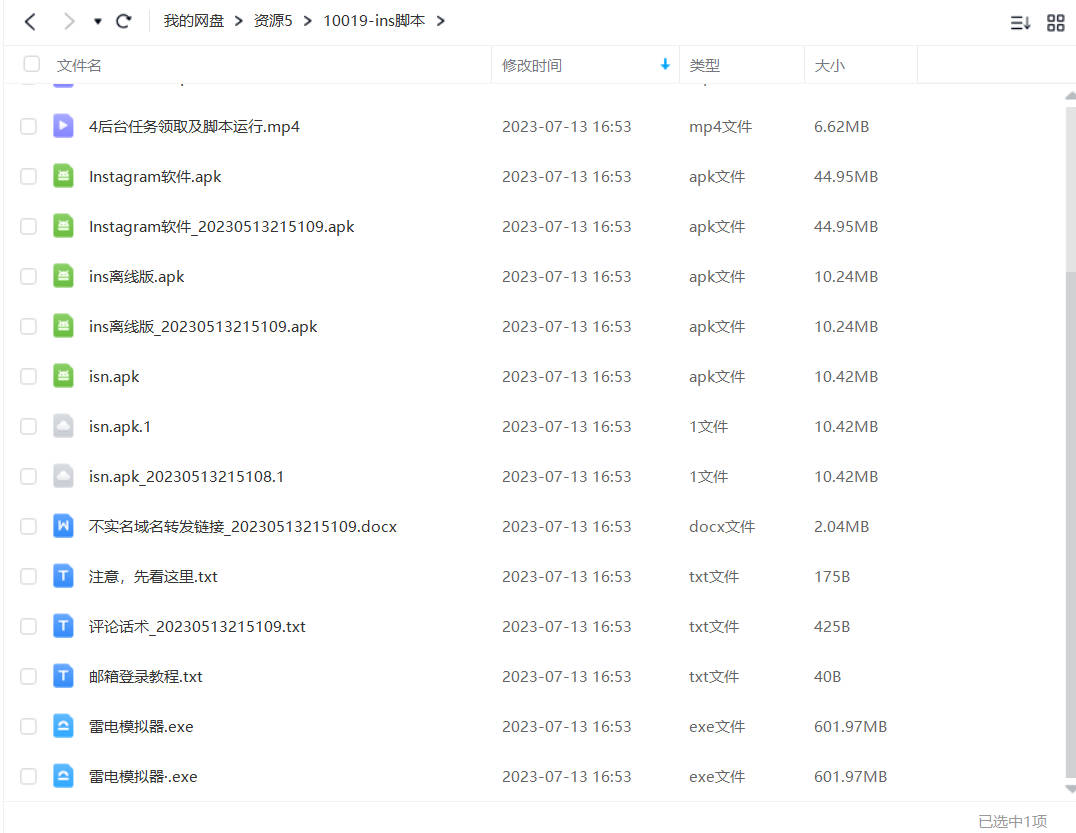Click text icon of 邮箱登录教程.txt
Screen dimensions: 1076x833
point(63,676)
